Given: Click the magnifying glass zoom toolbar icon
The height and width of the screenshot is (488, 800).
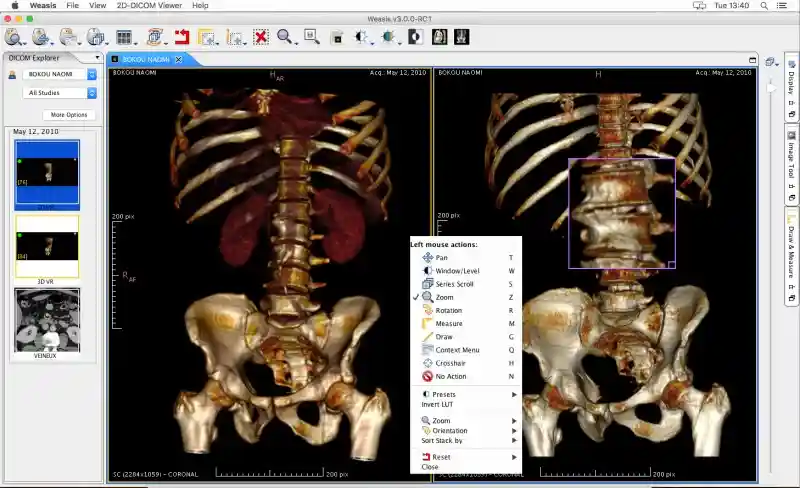Looking at the screenshot, I should tap(286, 38).
